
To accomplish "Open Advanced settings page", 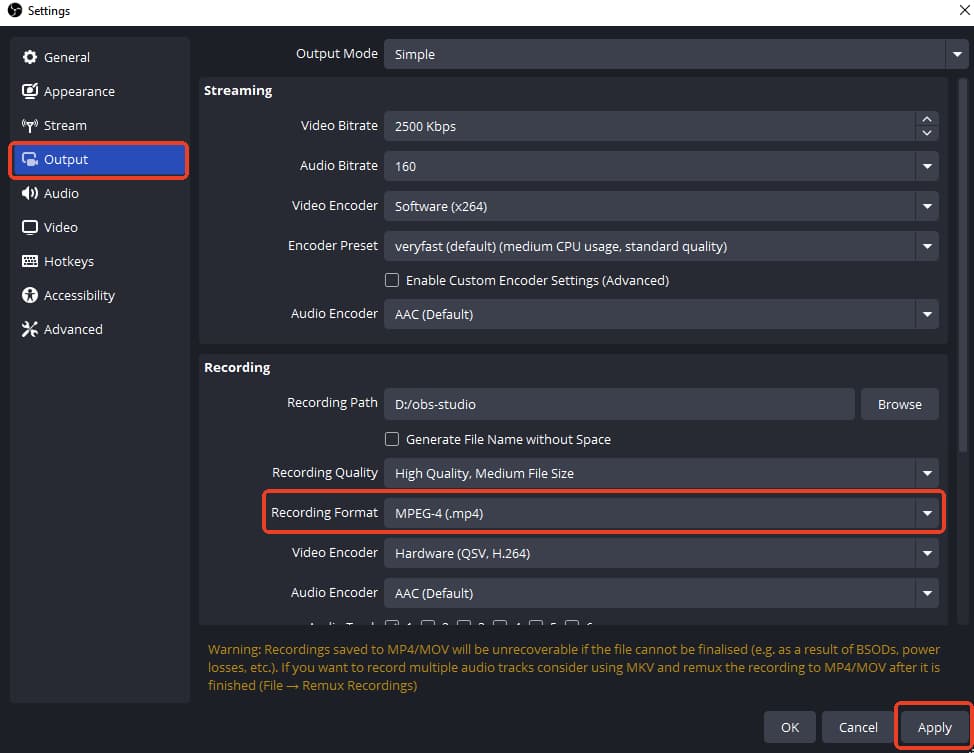I will tap(99, 329).
